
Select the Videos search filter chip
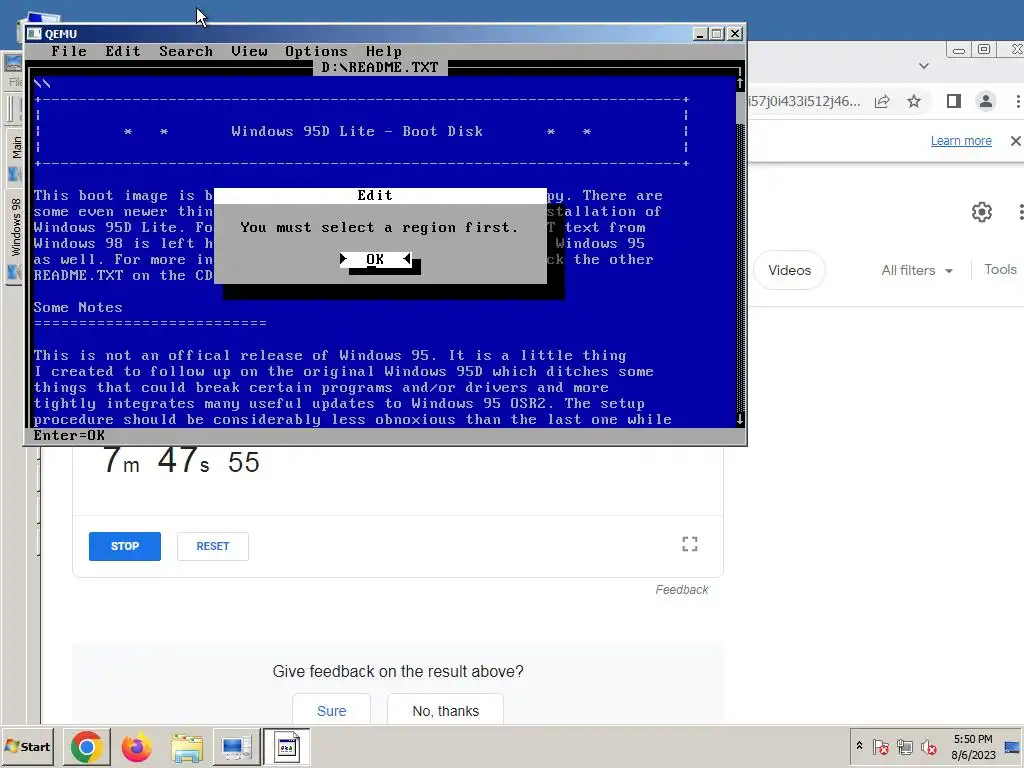click(x=789, y=270)
